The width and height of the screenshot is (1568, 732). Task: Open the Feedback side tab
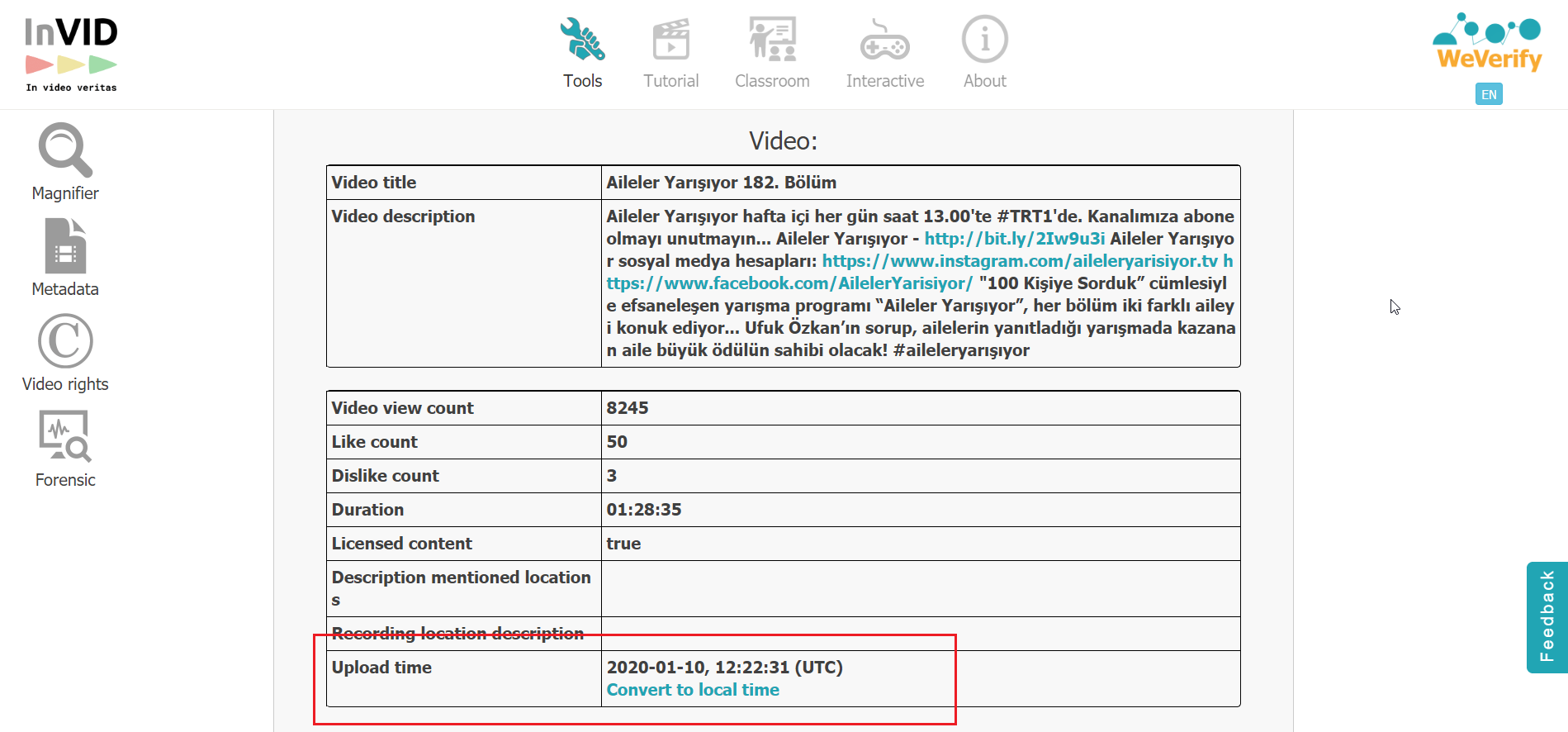click(1547, 617)
